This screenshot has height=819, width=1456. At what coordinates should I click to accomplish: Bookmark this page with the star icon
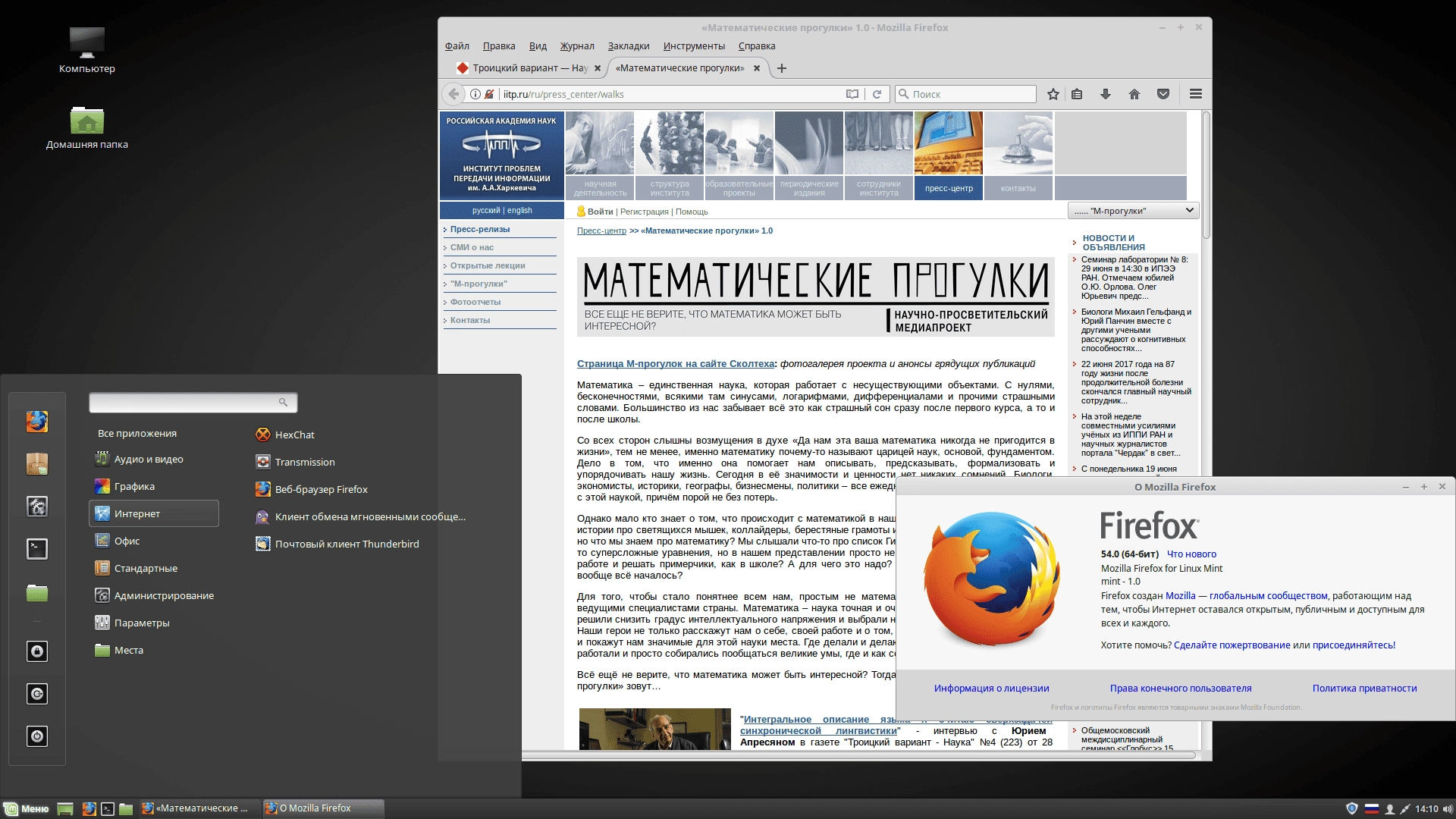pyautogui.click(x=1053, y=94)
